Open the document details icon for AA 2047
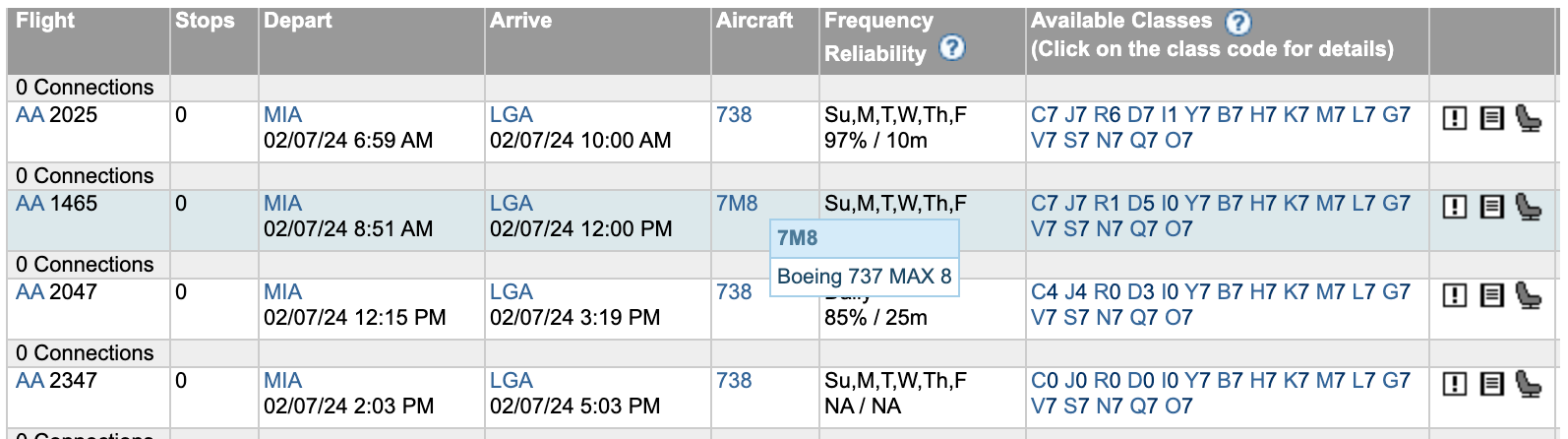The image size is (1568, 439). point(1491,295)
